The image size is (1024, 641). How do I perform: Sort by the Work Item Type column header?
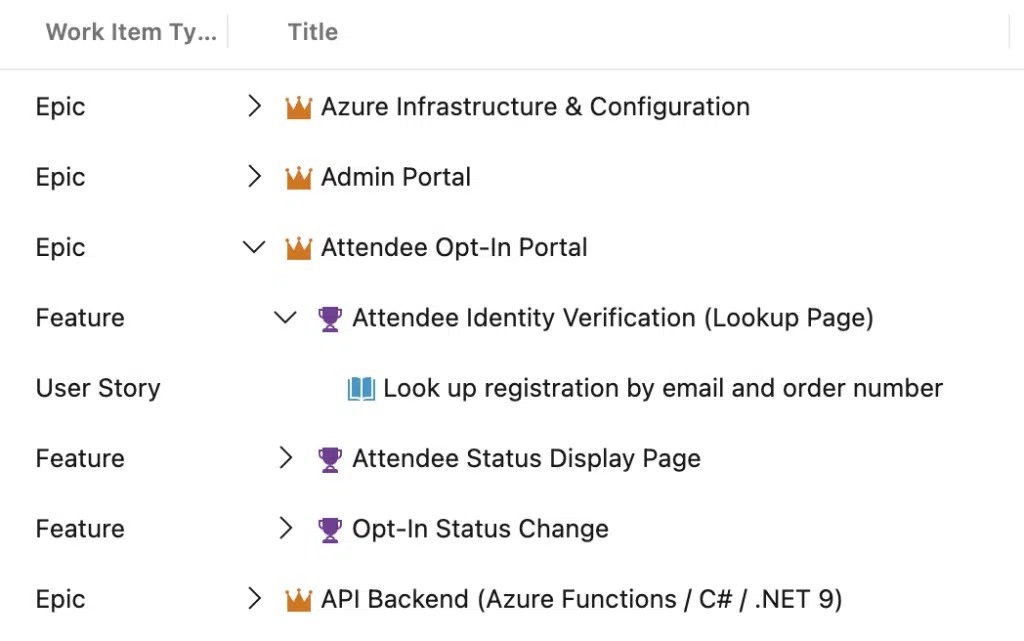(130, 32)
